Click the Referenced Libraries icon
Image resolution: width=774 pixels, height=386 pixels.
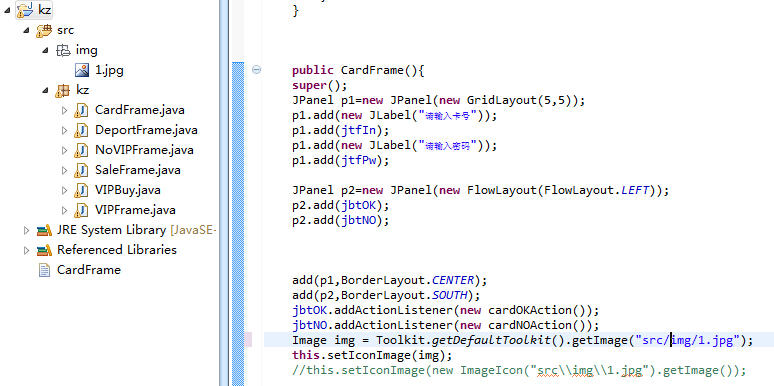pyautogui.click(x=44, y=250)
